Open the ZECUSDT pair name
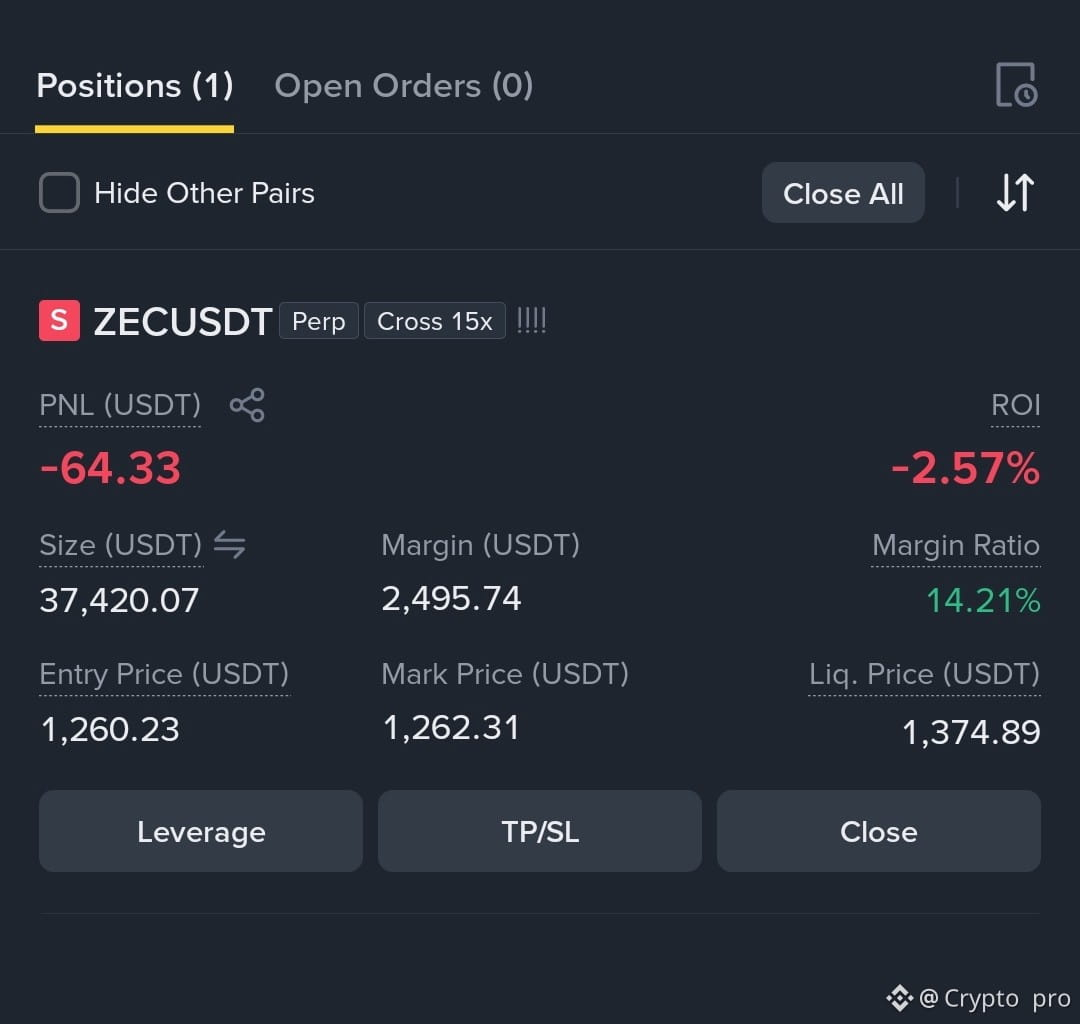This screenshot has width=1080, height=1024. 183,322
